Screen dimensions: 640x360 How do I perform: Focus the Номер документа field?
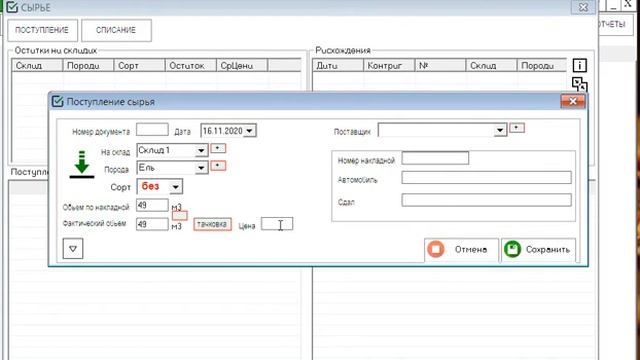(x=152, y=130)
